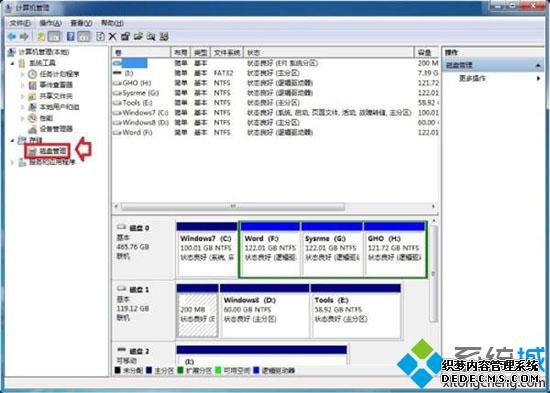The image size is (550, 393).
Task: Click the Word (F:) partition block on disk 0
Action: (x=270, y=249)
